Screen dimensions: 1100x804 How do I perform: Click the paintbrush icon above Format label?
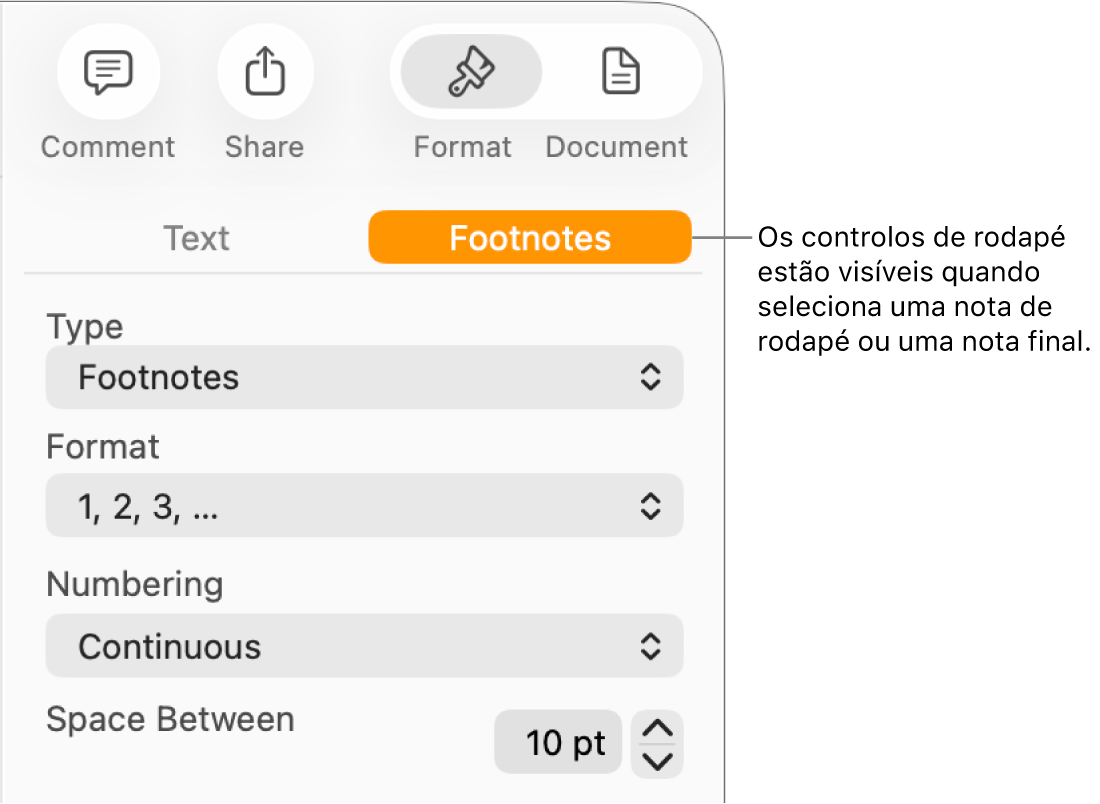(470, 71)
